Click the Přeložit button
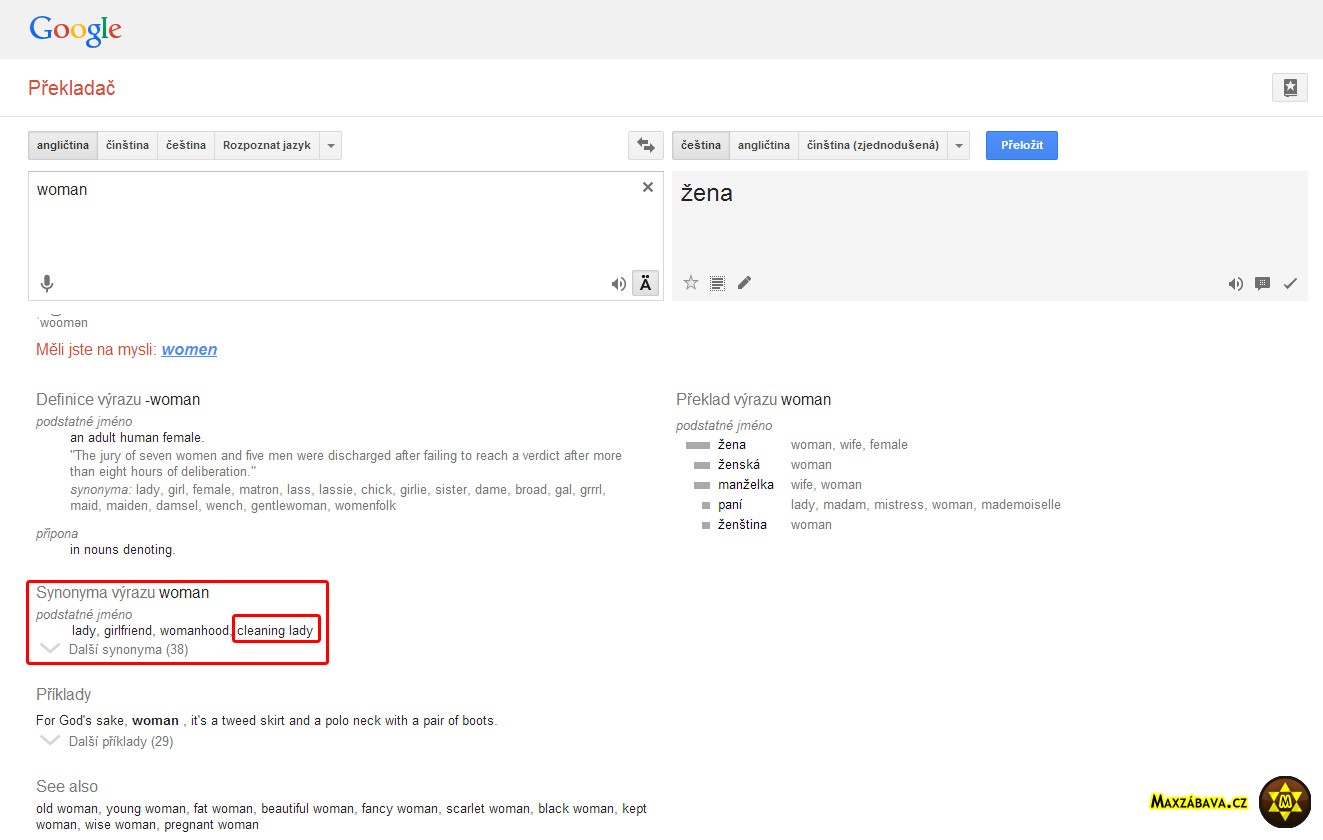Viewport: 1323px width, 840px height. click(1022, 145)
